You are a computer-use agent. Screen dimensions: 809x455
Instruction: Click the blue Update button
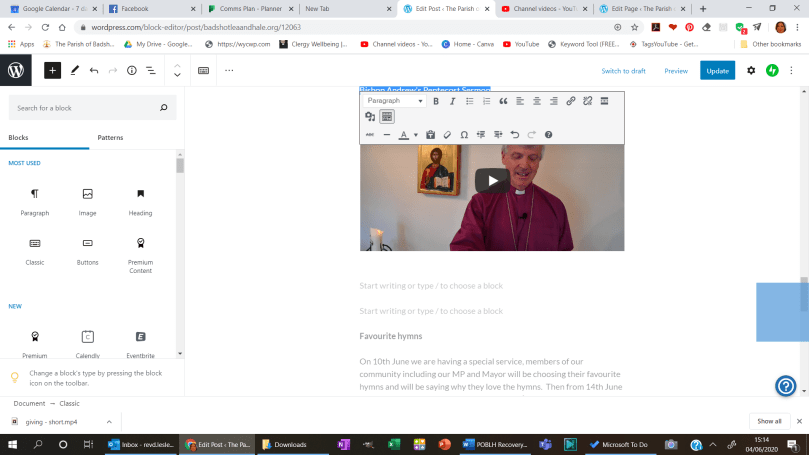click(x=717, y=71)
